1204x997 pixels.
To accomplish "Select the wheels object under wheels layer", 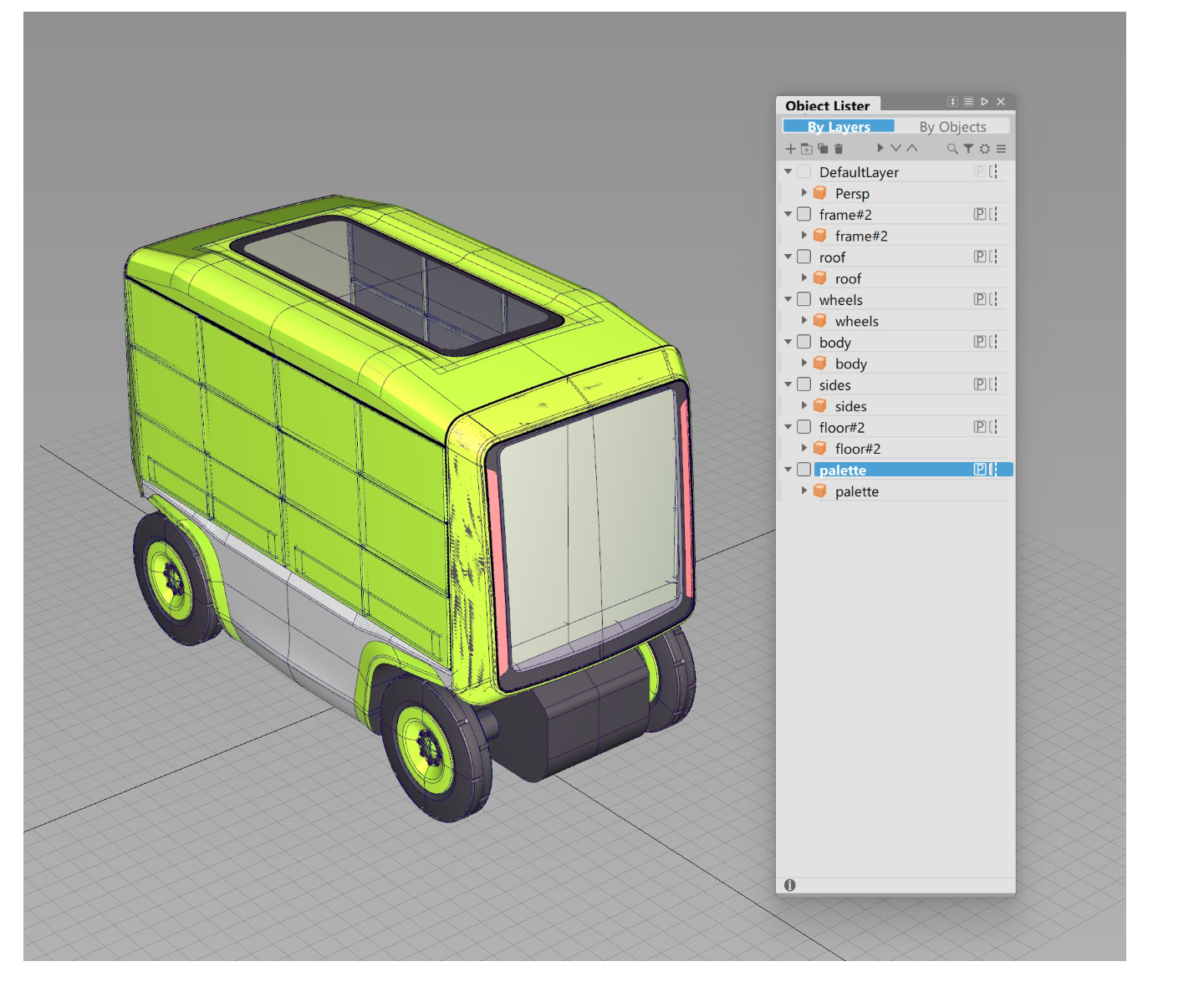I will 857,322.
